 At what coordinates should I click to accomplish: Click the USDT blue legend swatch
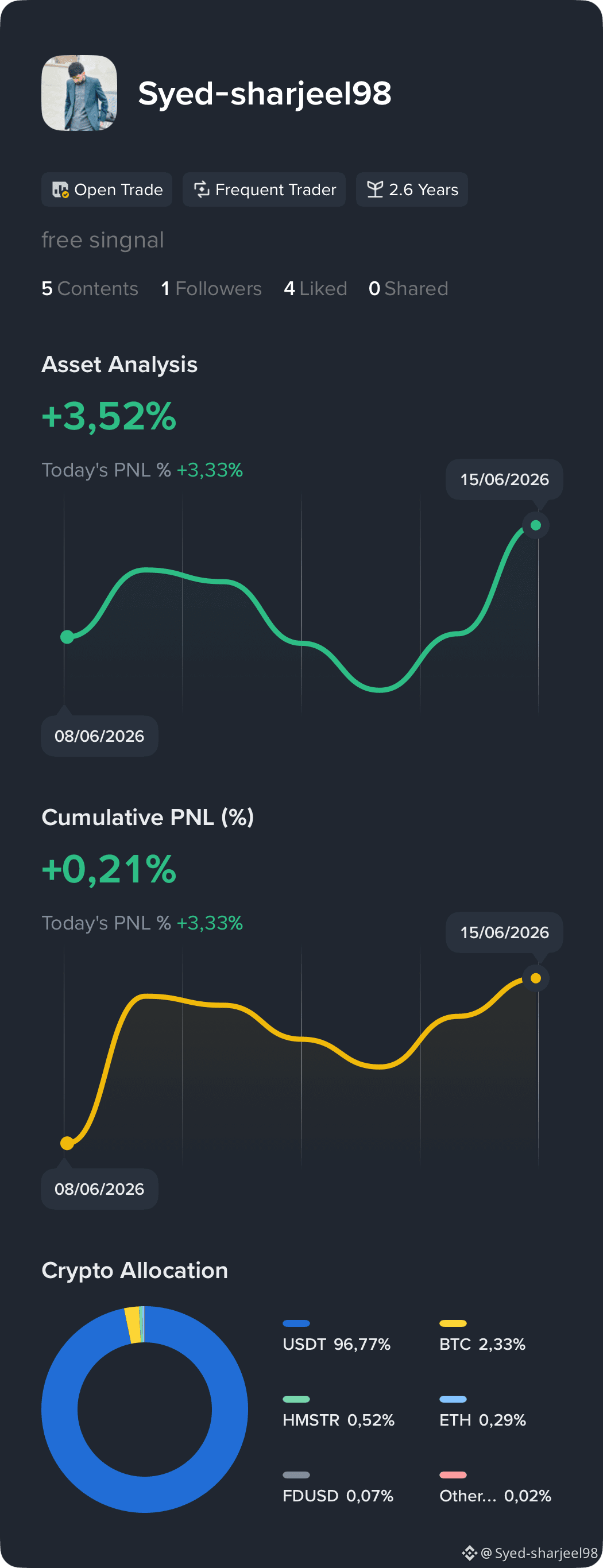pos(297,1323)
